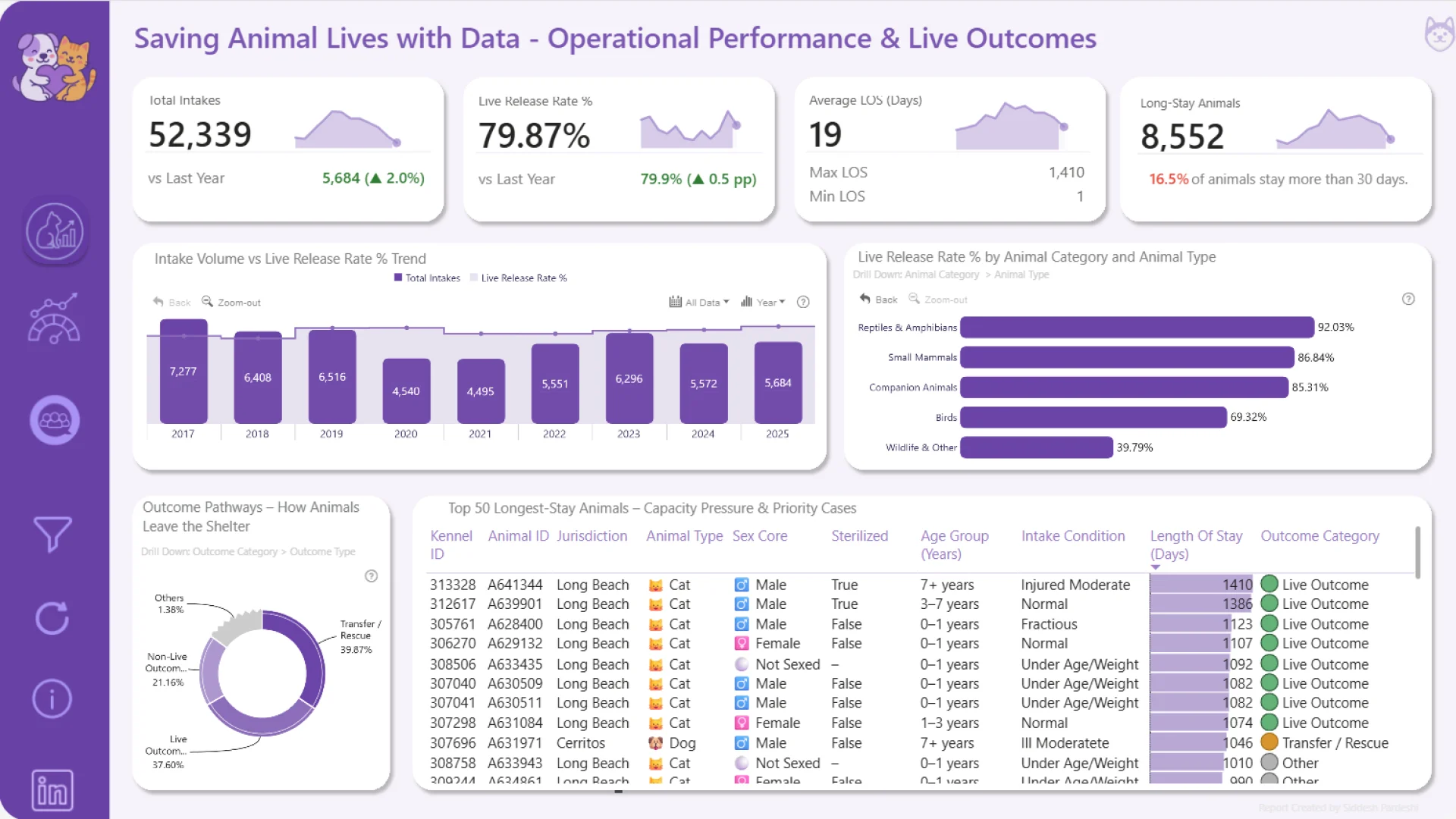This screenshot has height=819, width=1456.
Task: Click the refresh arrow sidebar icon
Action: (x=52, y=618)
